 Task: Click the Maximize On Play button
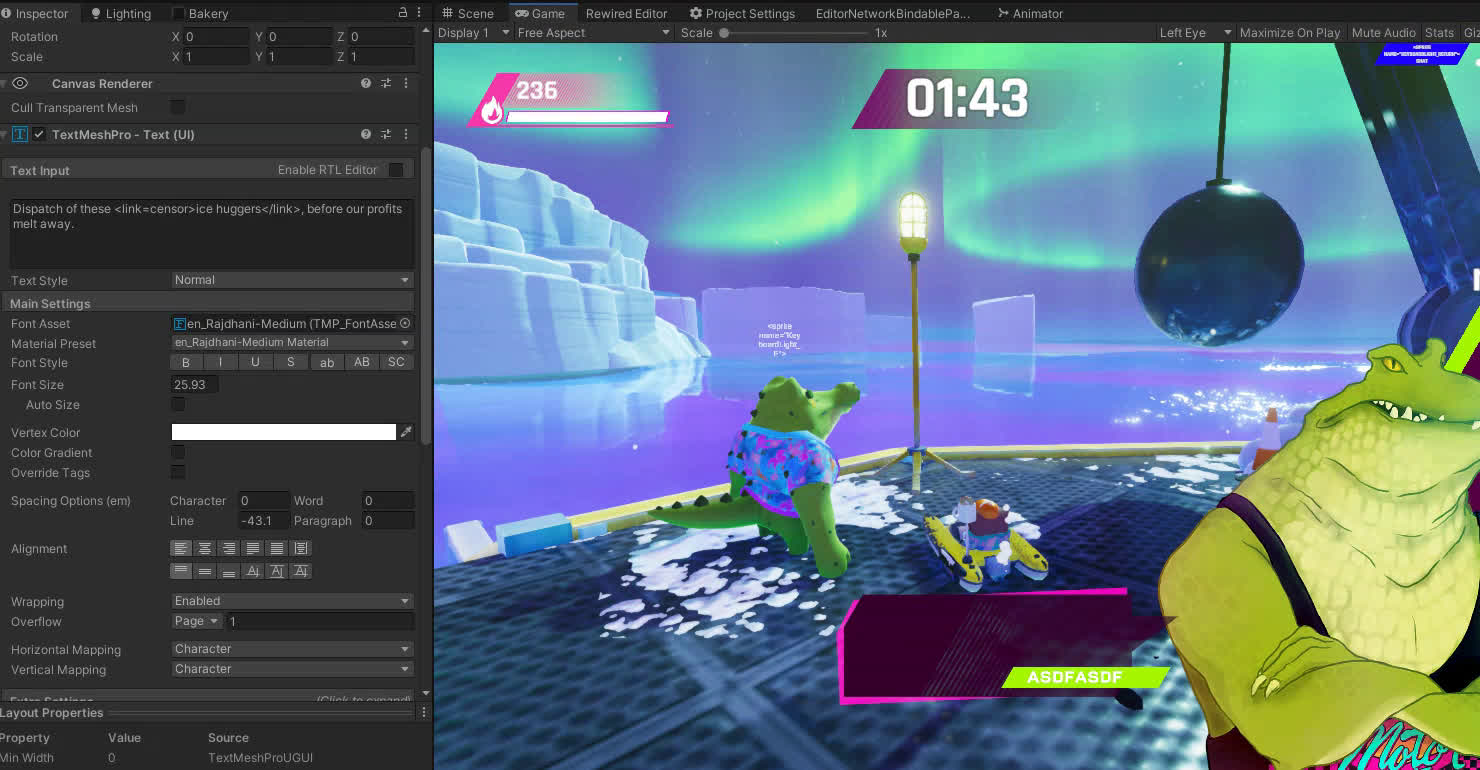tap(1289, 33)
